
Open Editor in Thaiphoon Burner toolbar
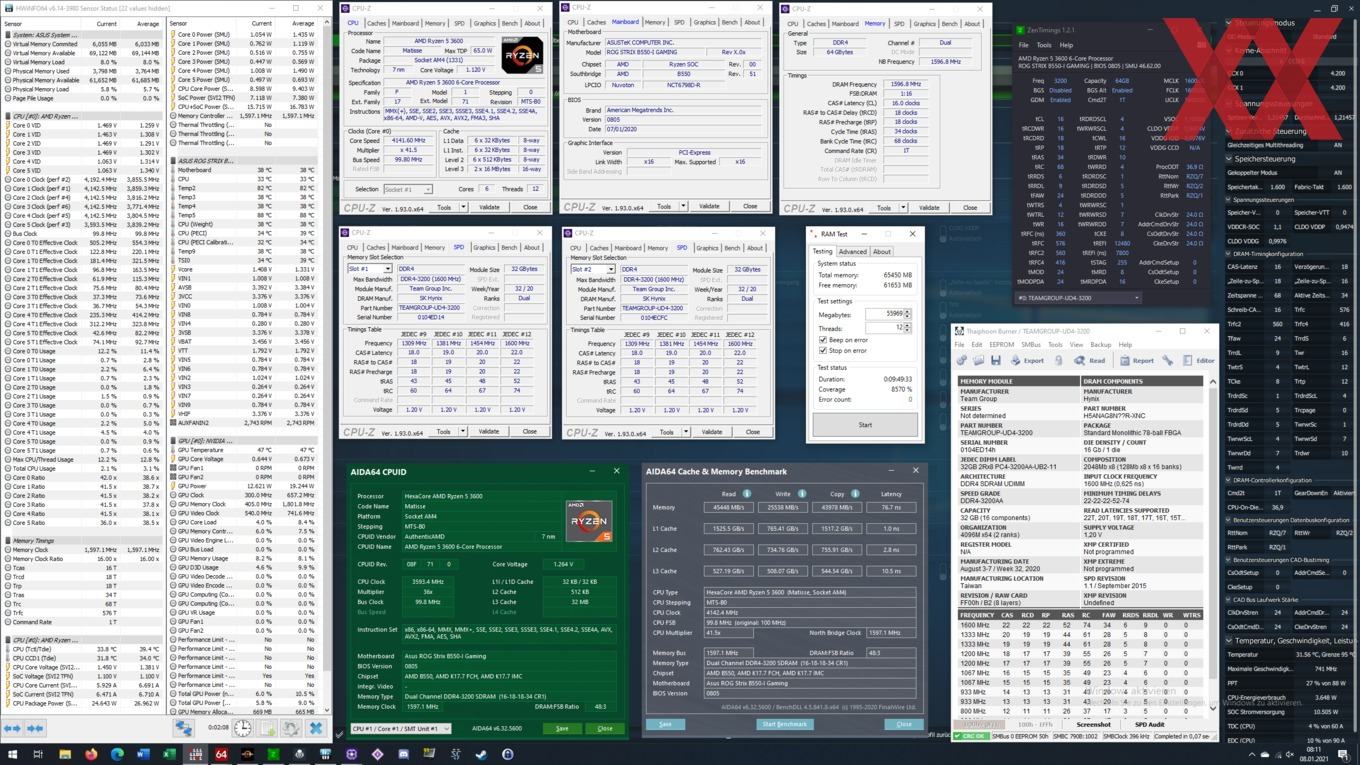pos(1198,360)
